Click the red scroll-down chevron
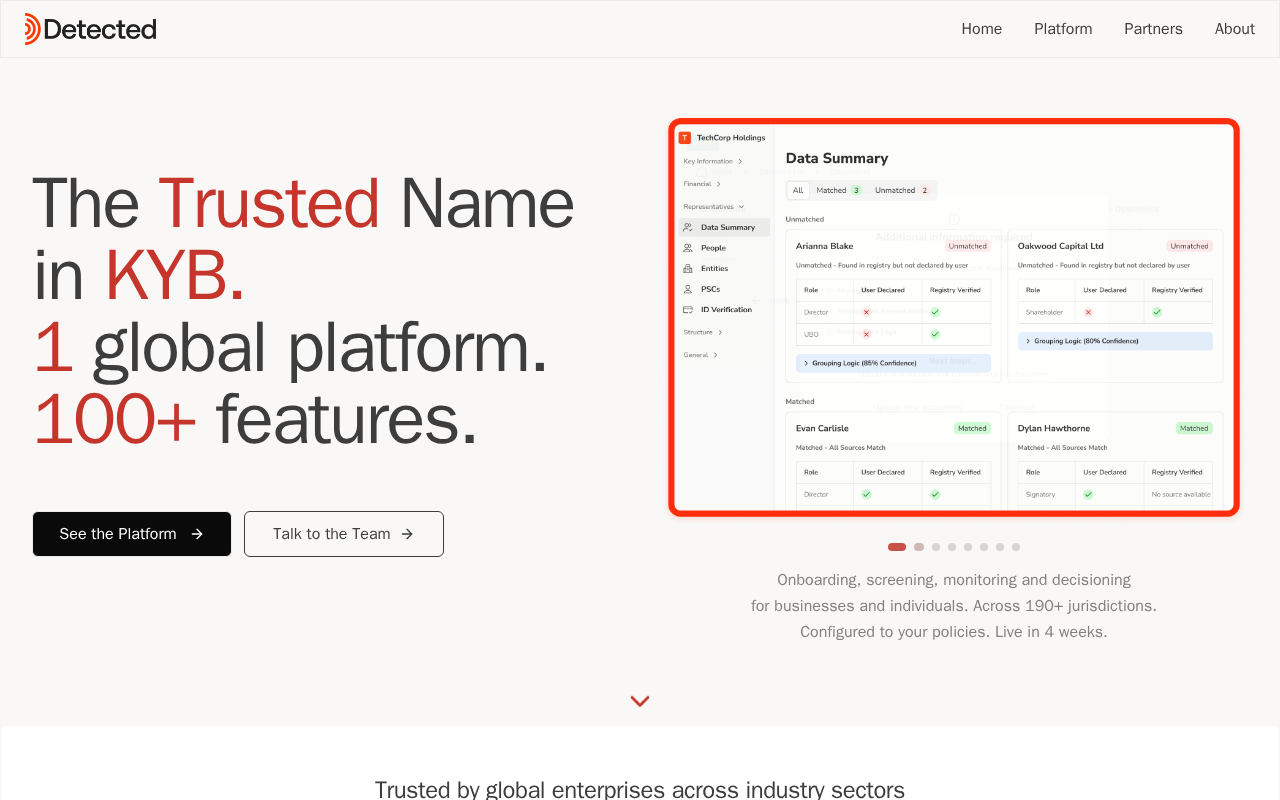The image size is (1280, 800). (640, 701)
